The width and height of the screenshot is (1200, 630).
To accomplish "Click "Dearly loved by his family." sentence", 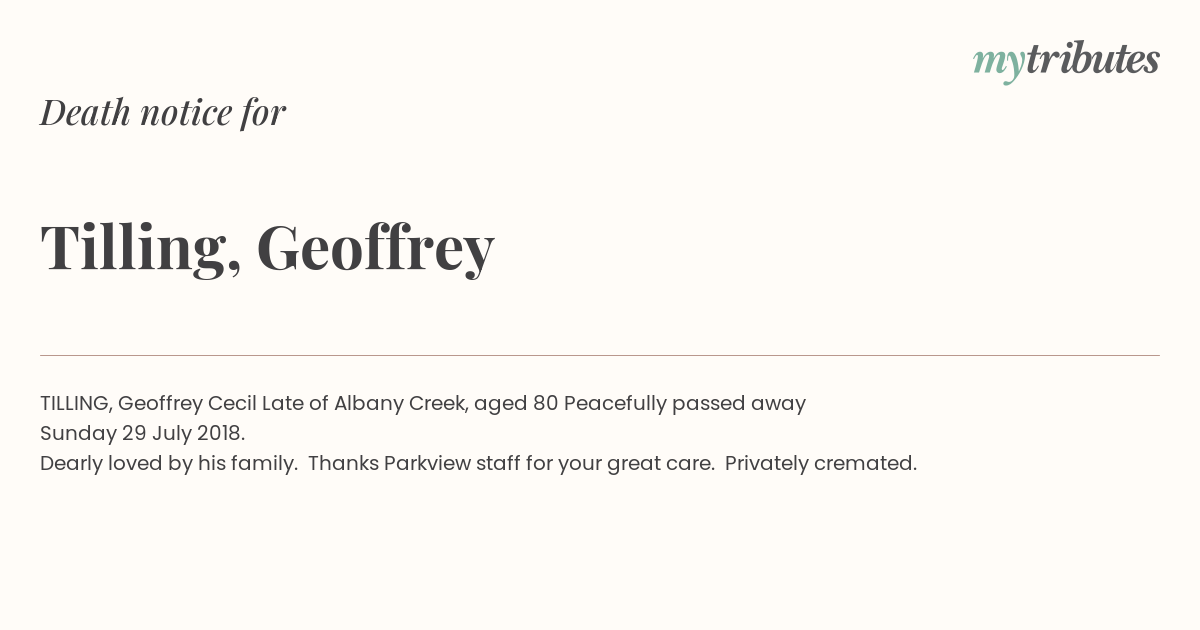I will [169, 464].
